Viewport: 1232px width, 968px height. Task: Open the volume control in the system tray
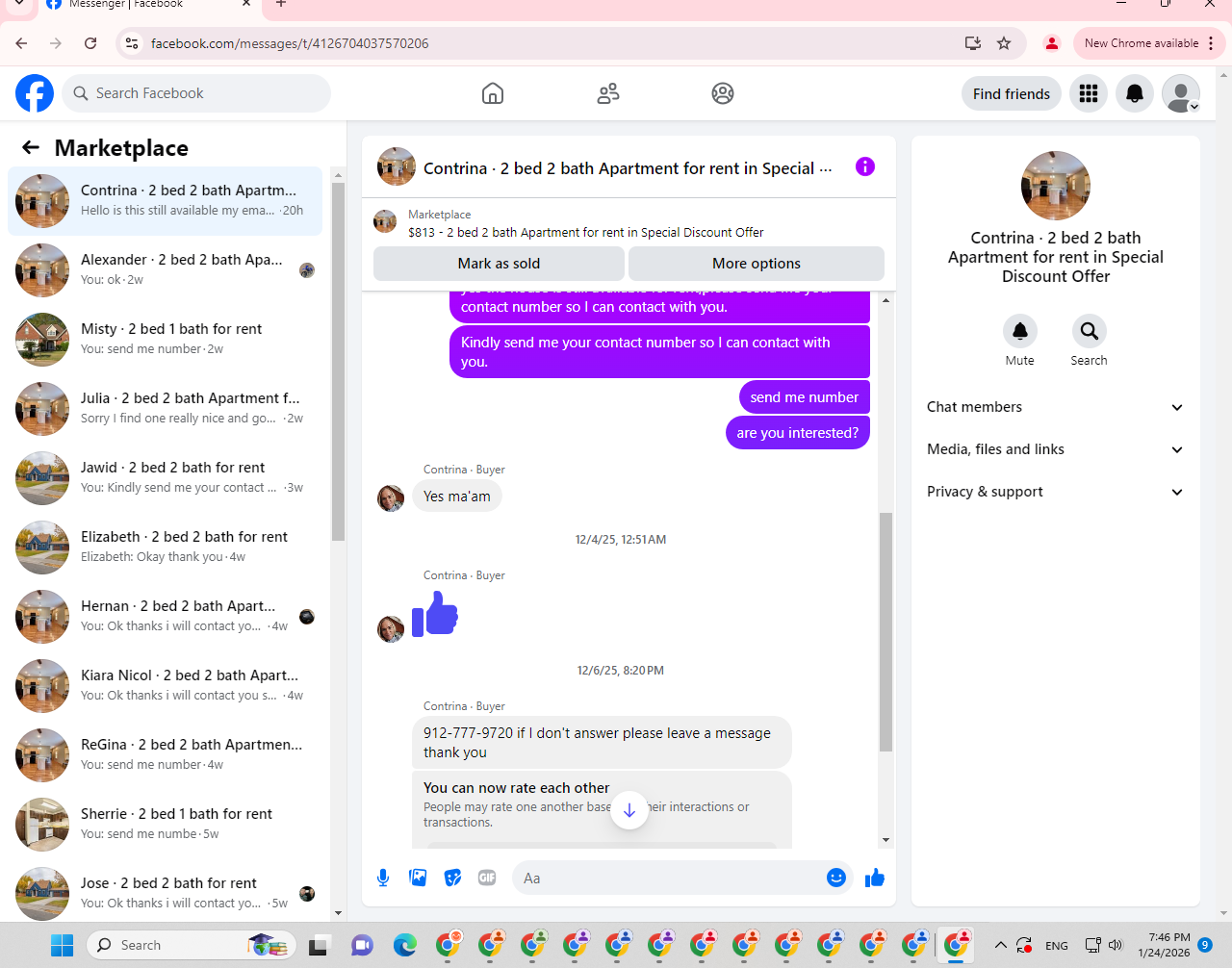(1116, 945)
